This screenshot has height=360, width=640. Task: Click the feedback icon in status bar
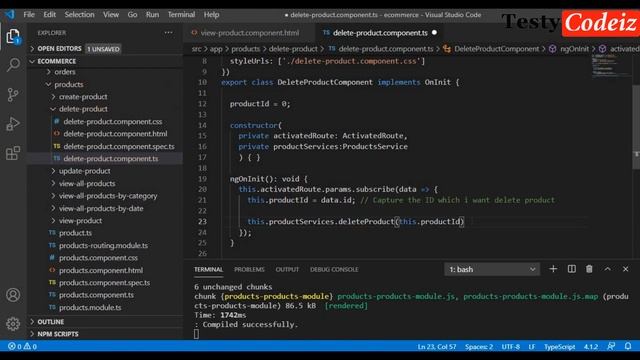pos(611,346)
